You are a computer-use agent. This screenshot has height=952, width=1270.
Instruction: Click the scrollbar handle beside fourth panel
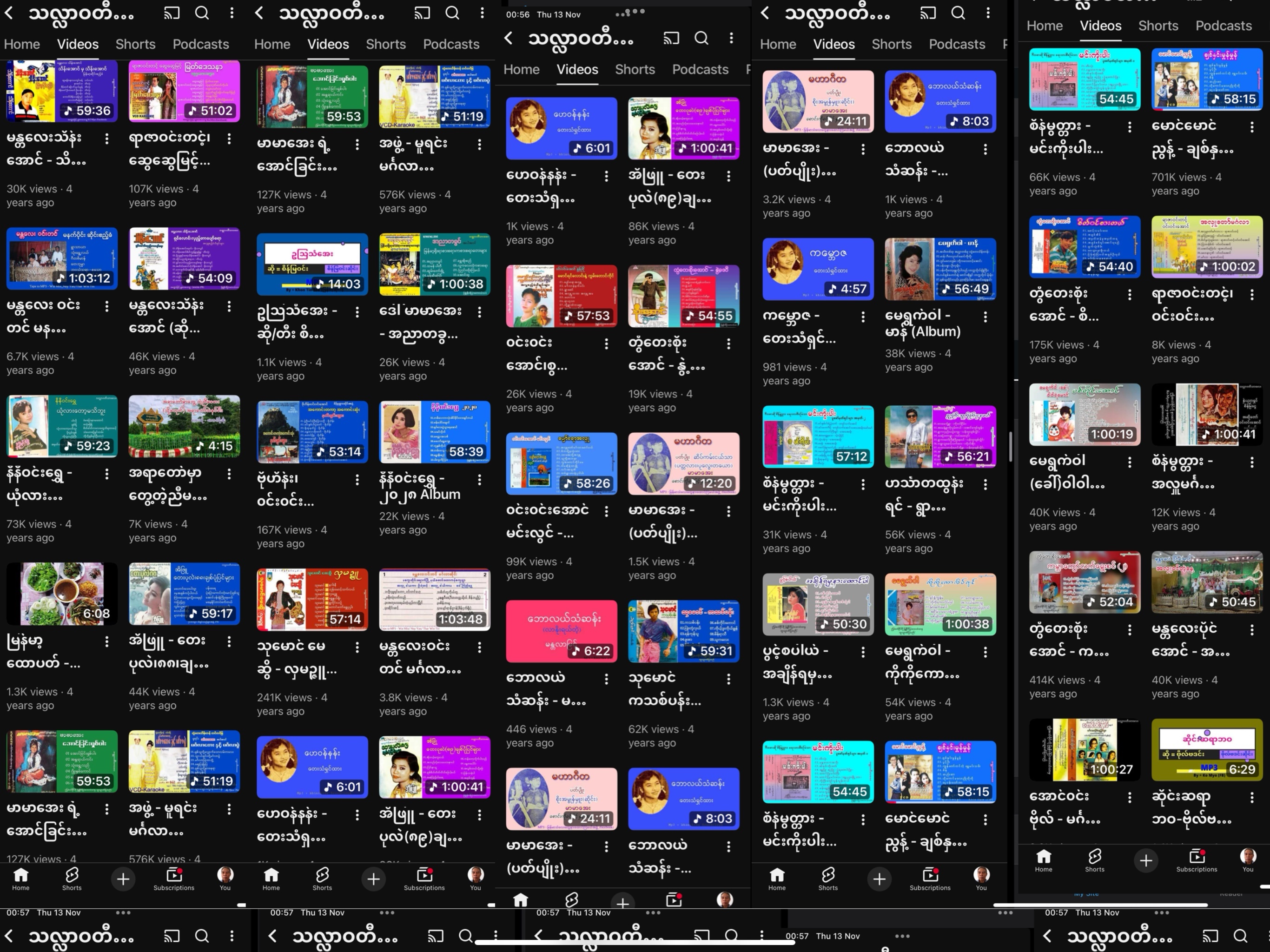tap(1011, 447)
